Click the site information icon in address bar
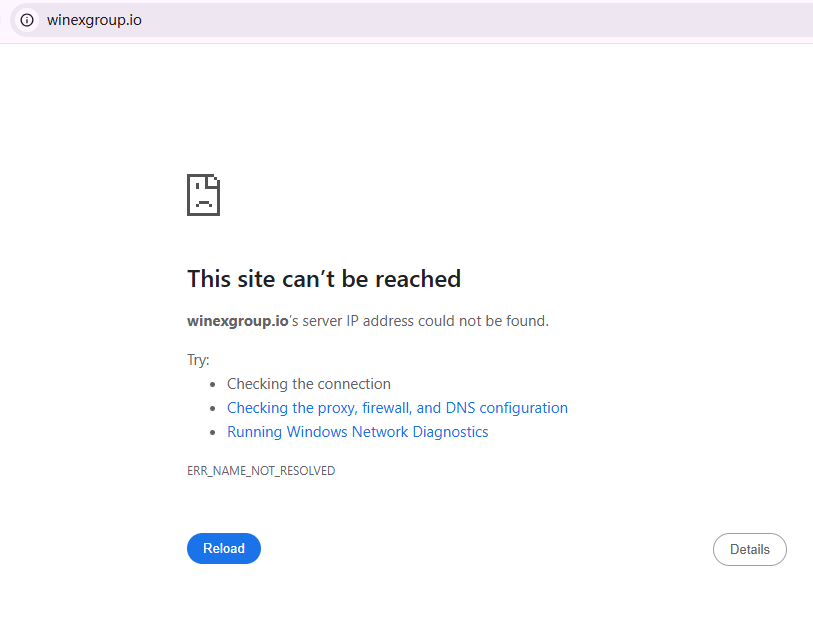Screen dimensions: 813x630 coord(27,20)
